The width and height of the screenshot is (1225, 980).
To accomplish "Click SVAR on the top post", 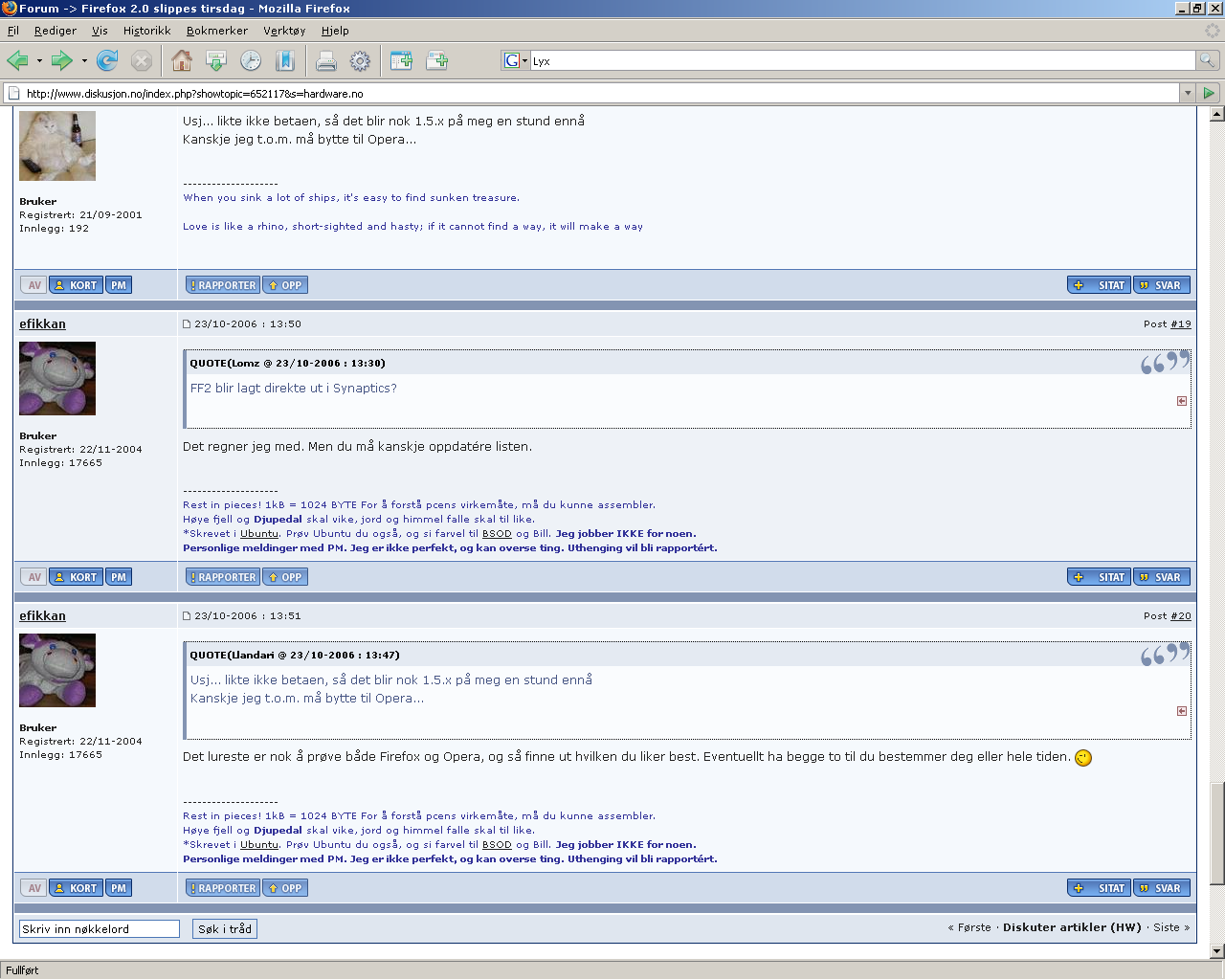I will point(1162,285).
